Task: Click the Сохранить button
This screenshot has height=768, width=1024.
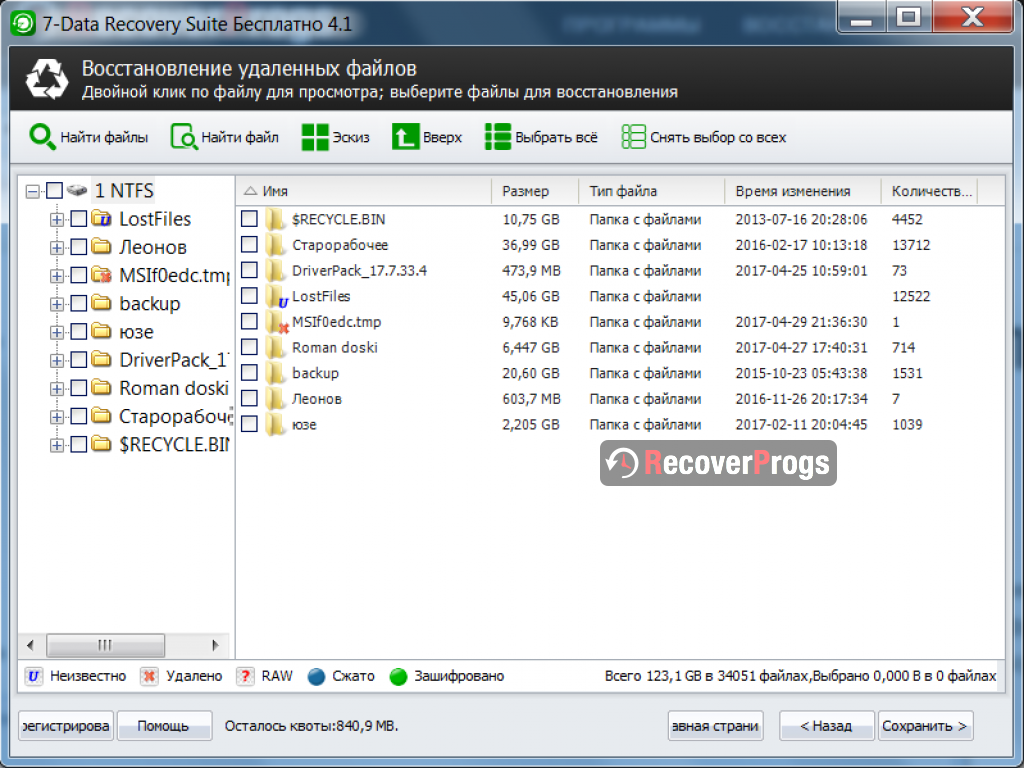Action: pos(925,726)
